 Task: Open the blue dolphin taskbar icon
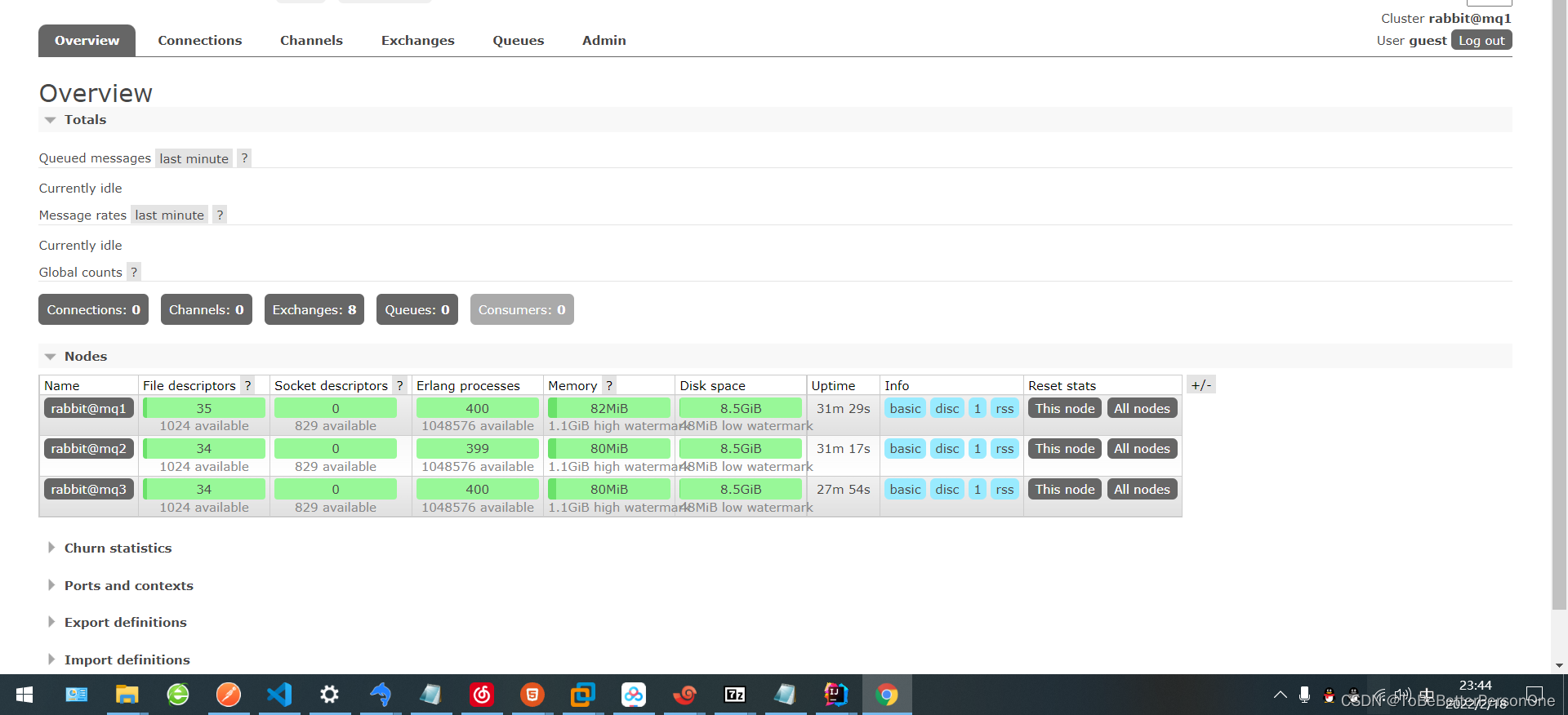pos(381,695)
